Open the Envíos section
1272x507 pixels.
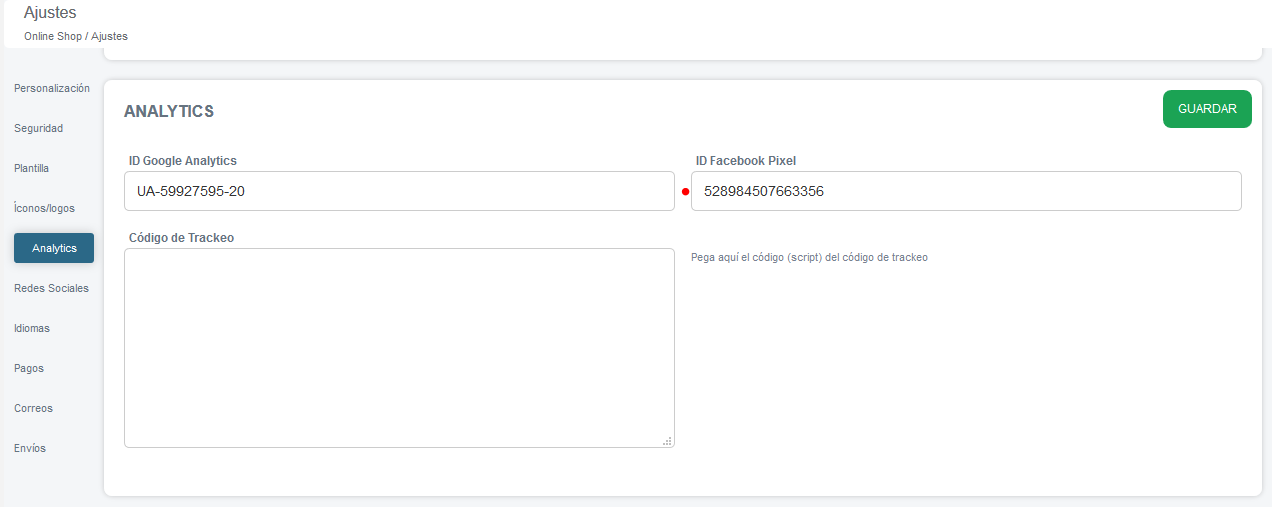pyautogui.click(x=30, y=448)
